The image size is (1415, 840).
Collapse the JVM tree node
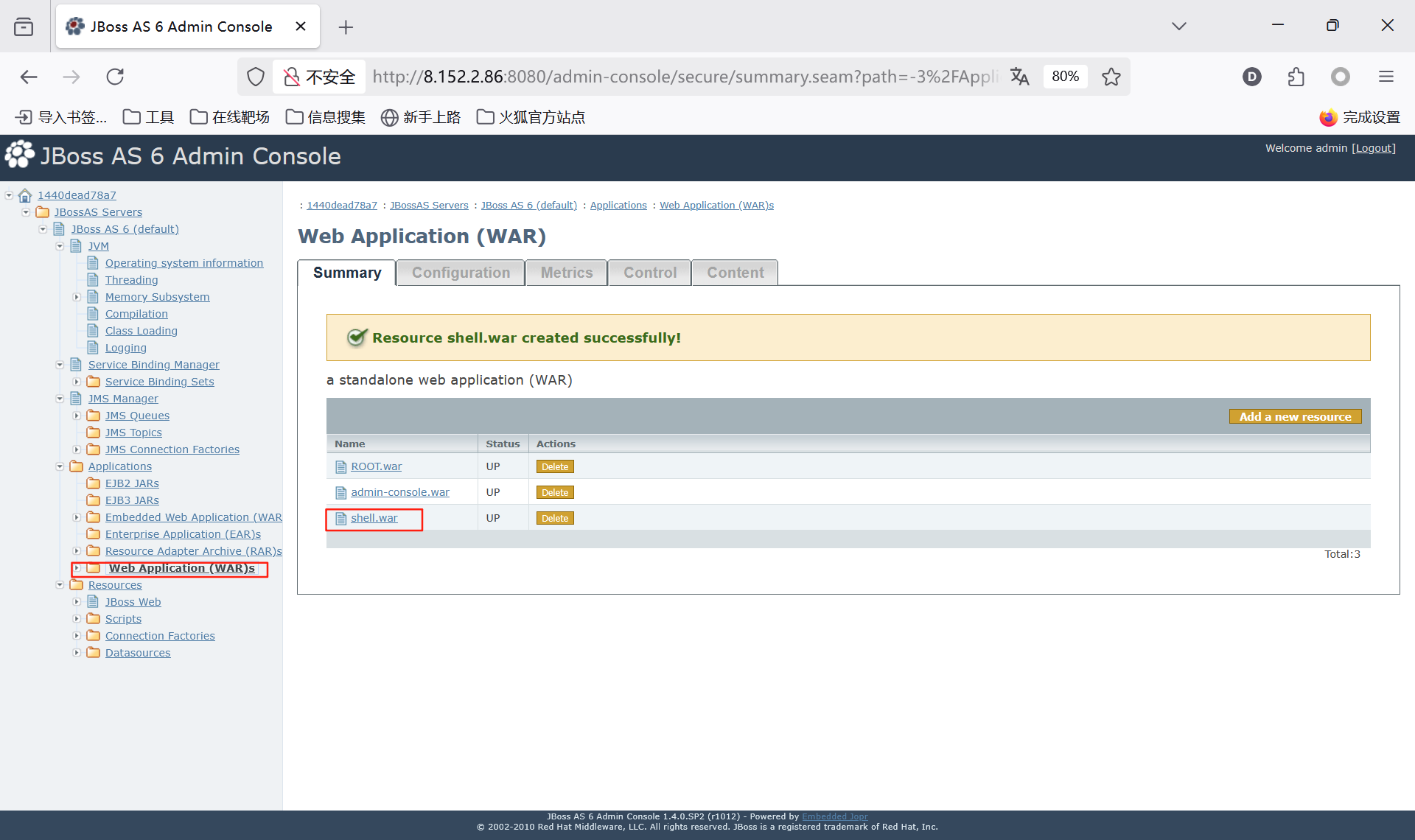point(60,246)
